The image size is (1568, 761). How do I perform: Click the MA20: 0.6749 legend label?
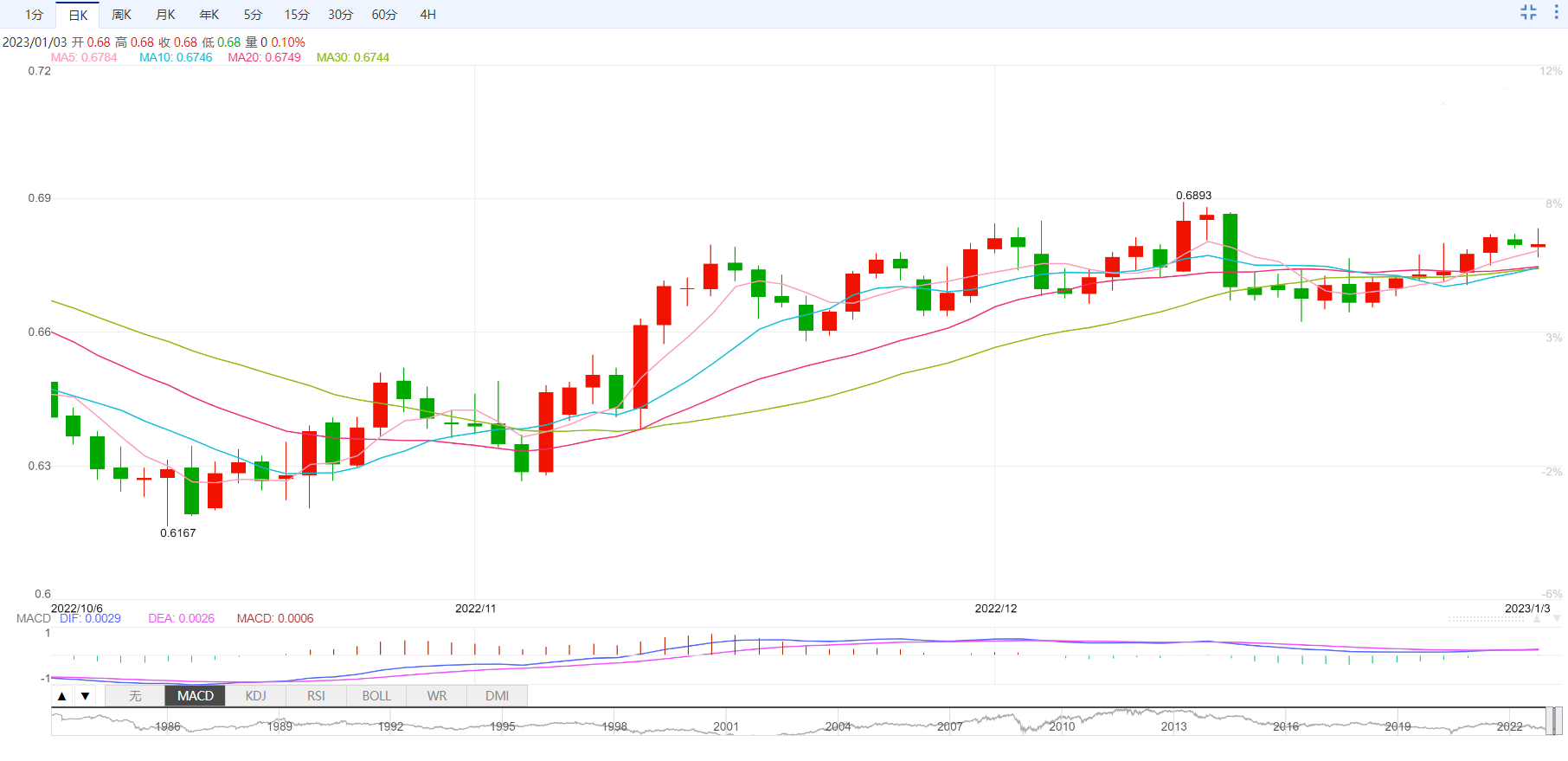click(265, 57)
